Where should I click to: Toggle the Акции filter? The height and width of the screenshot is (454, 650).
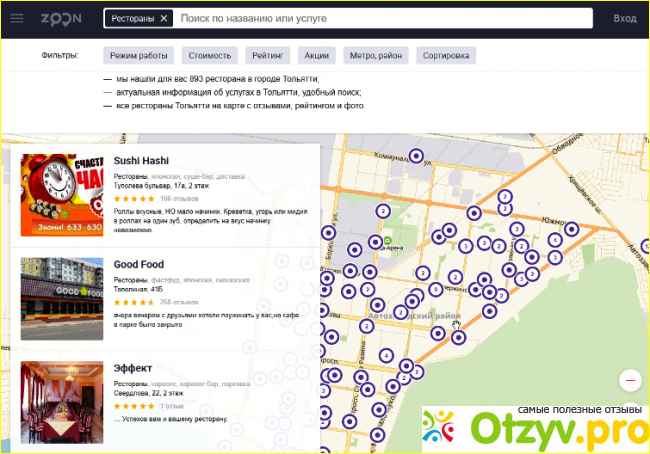[x=317, y=56]
